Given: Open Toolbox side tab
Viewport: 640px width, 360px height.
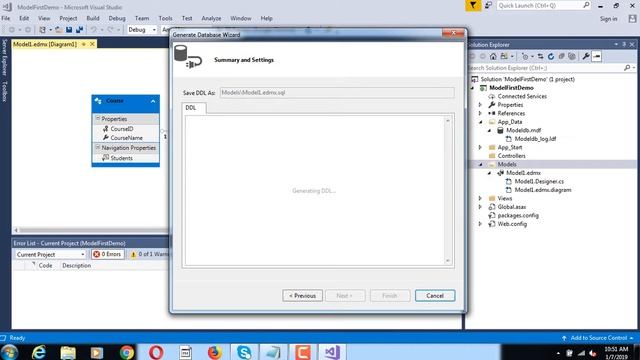Looking at the screenshot, I should (x=4, y=91).
